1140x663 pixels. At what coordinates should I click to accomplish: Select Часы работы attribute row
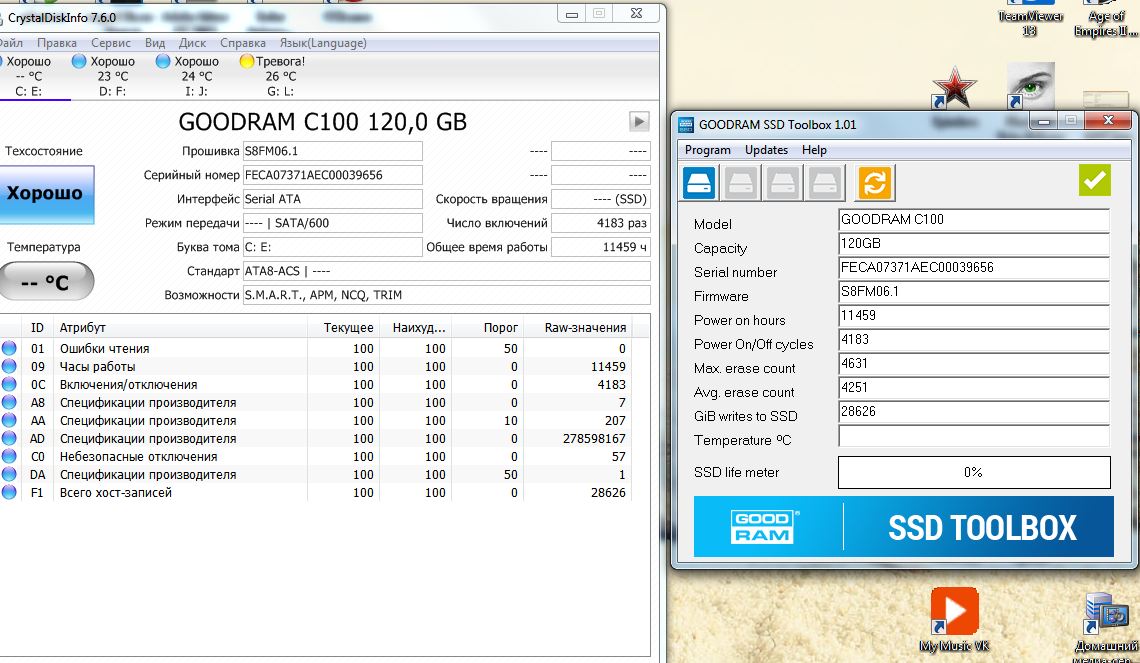click(316, 366)
